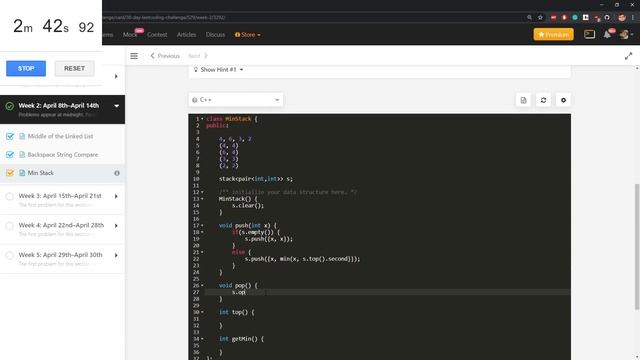Click the browser zoom magnifier icon
The height and width of the screenshot is (360, 640).
coord(529,18)
